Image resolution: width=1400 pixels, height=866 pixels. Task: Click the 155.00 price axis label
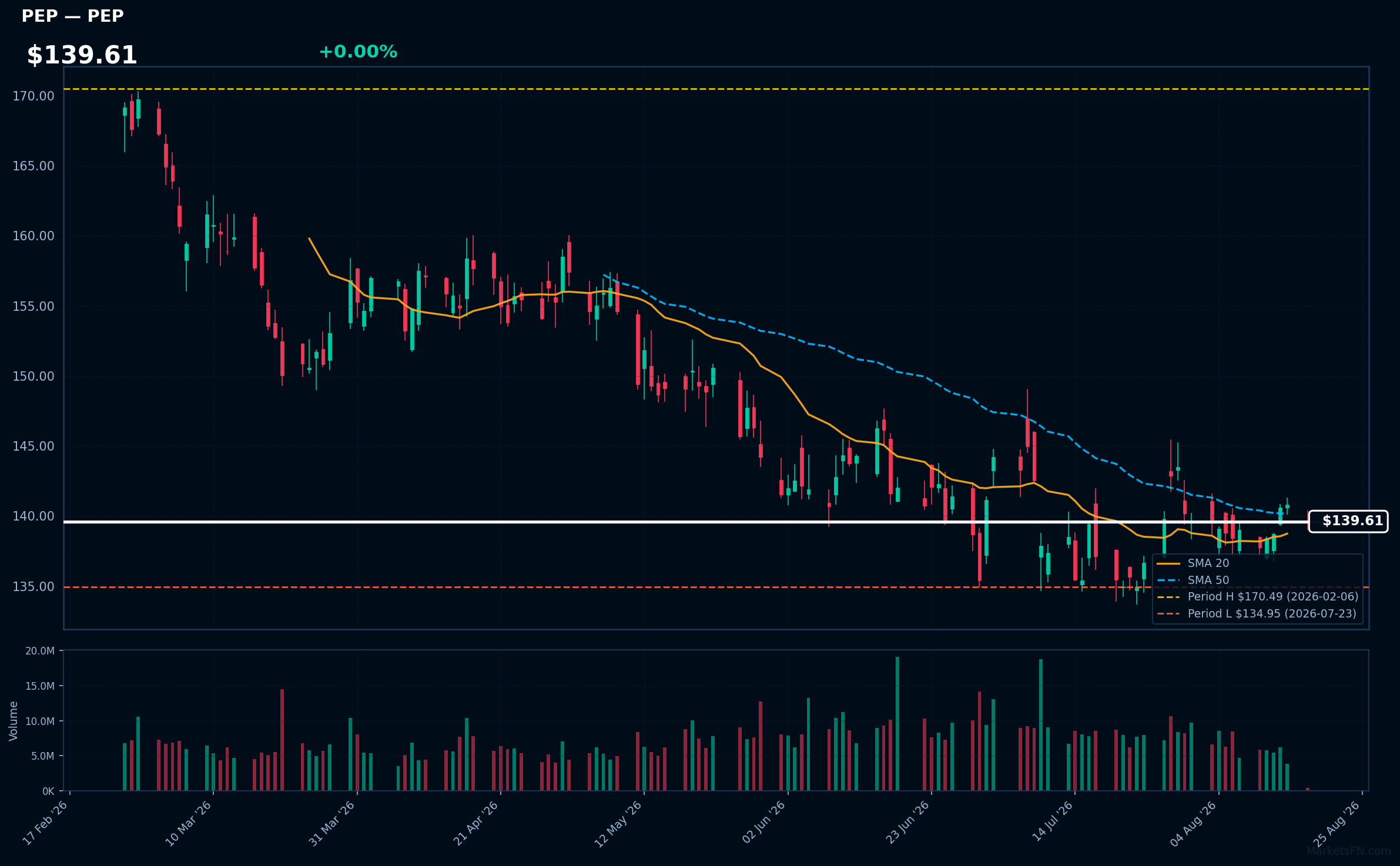[x=34, y=306]
